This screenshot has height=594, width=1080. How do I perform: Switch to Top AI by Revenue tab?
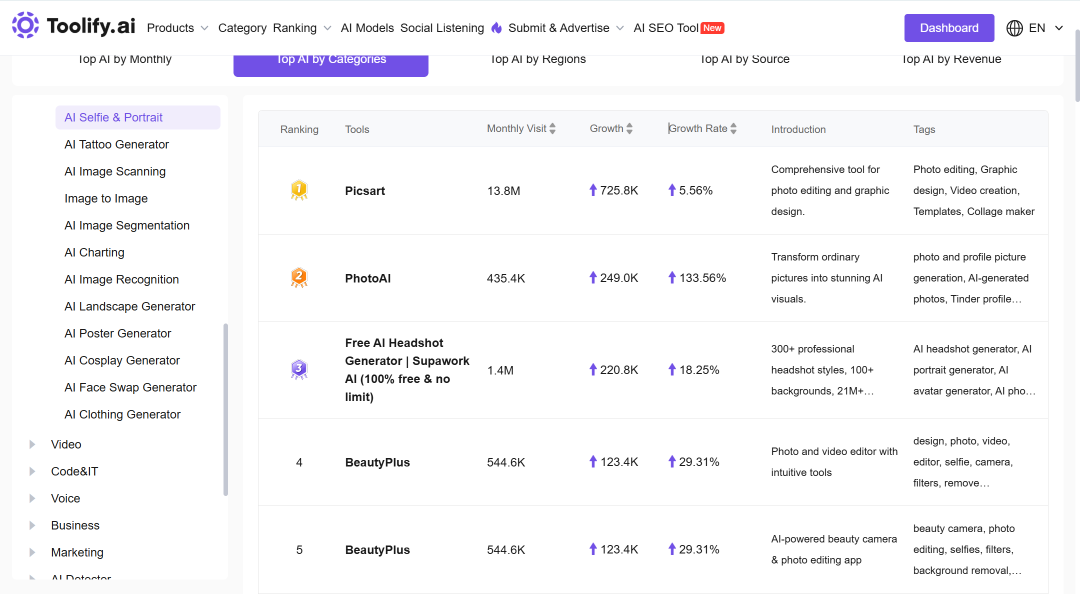pos(951,60)
